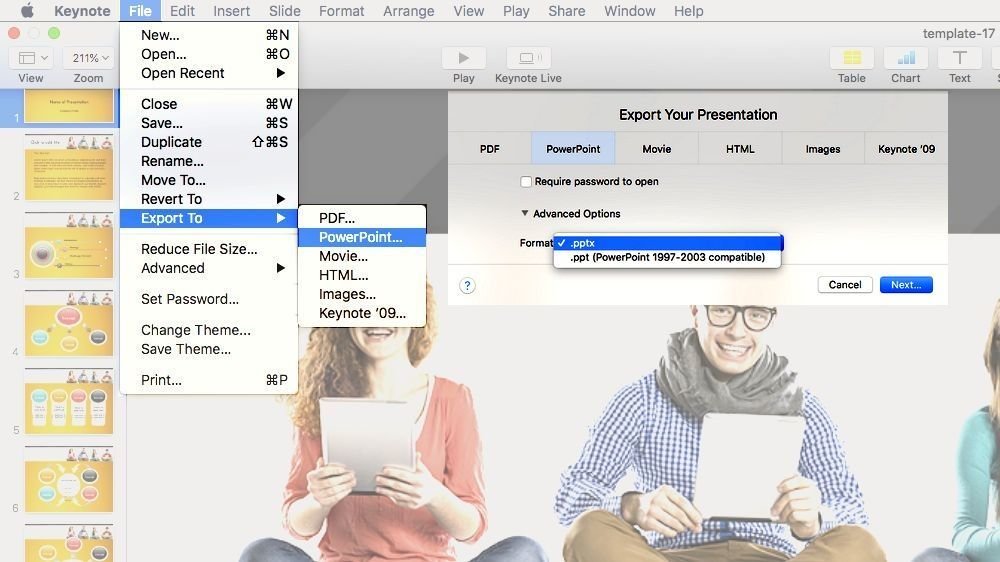Start Keynote Live from the toolbar

coord(528,58)
